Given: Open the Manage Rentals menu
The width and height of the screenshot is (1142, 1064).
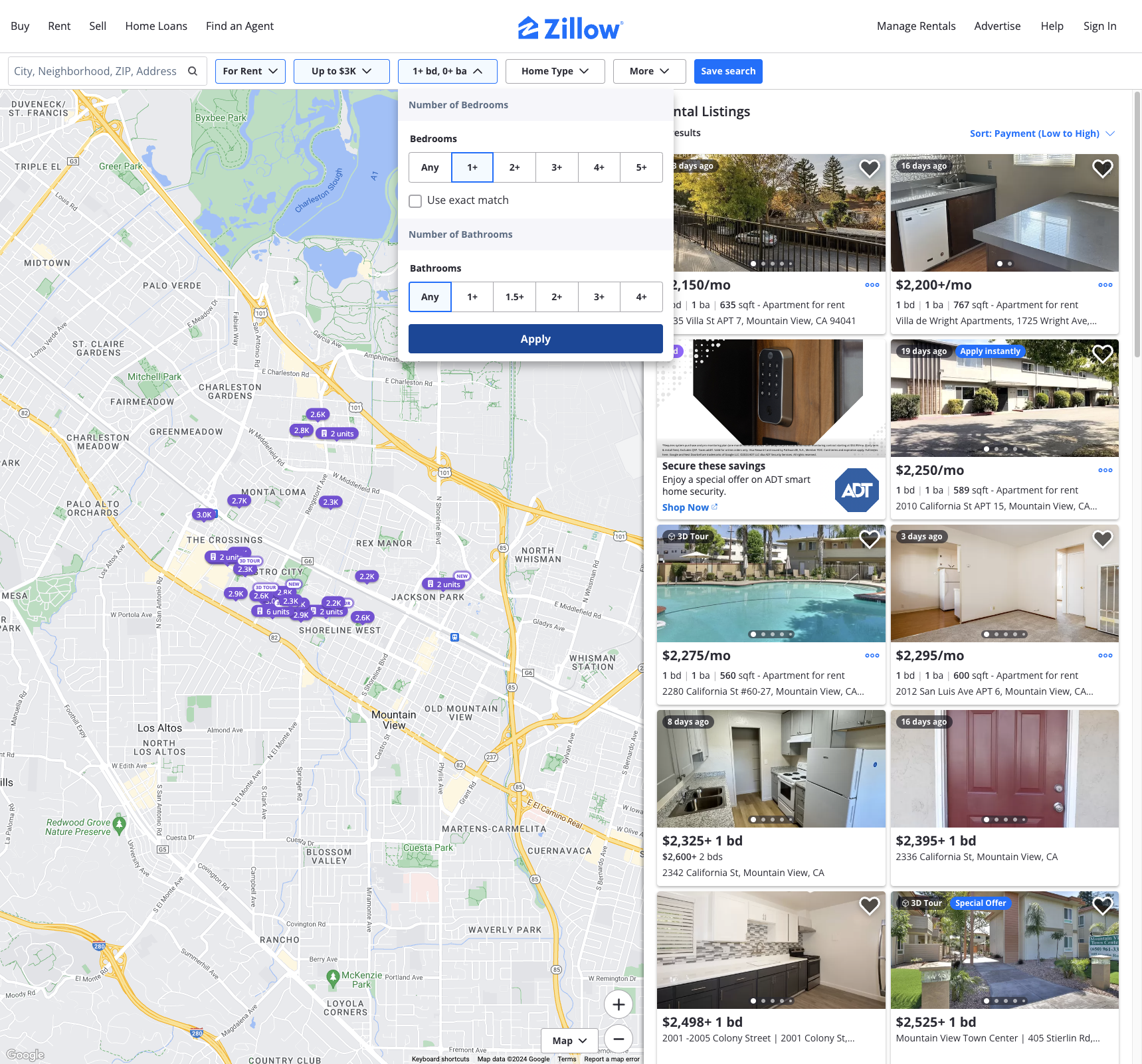Looking at the screenshot, I should (x=916, y=26).
